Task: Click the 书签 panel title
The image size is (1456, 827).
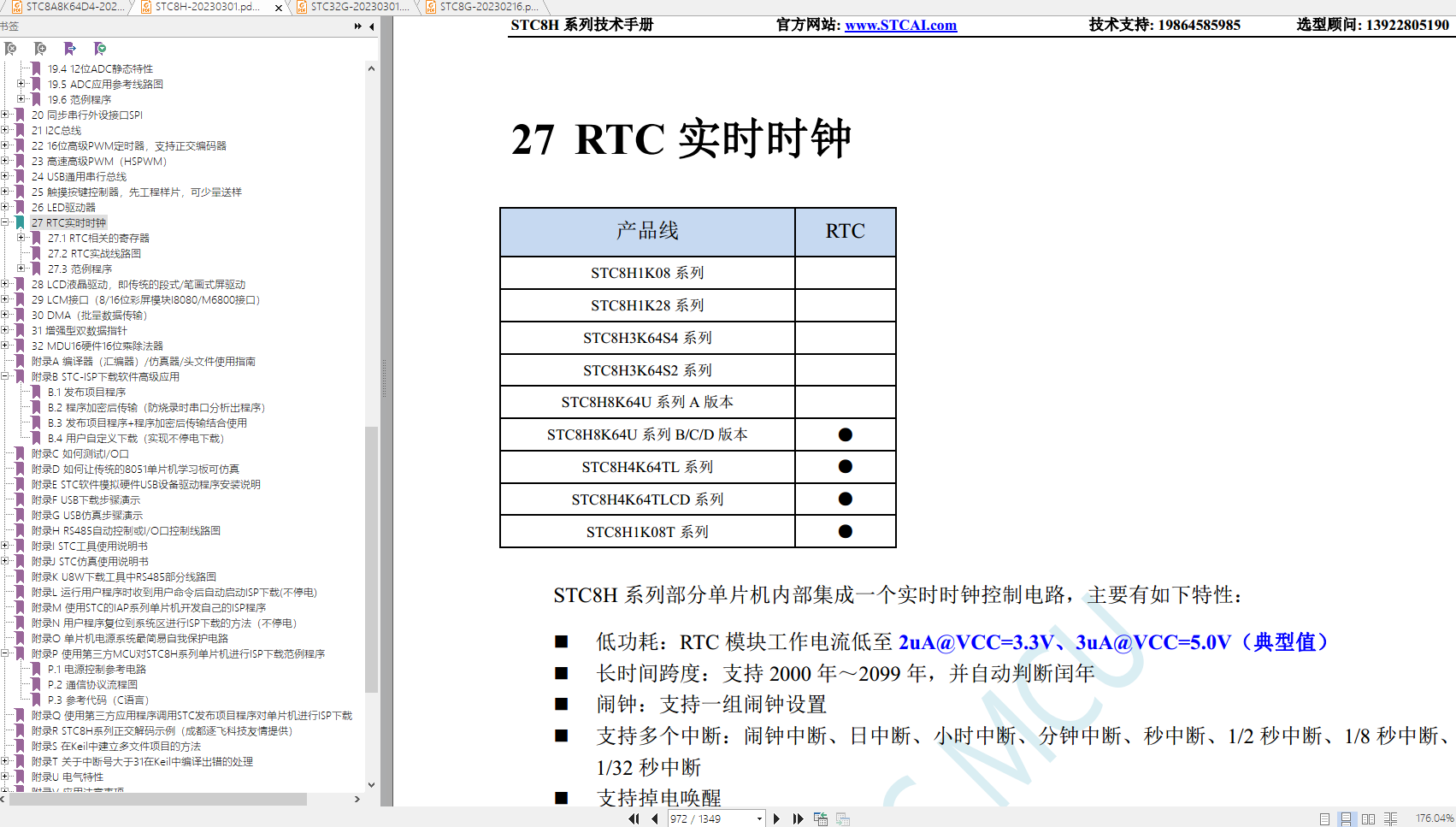Action: [10, 27]
